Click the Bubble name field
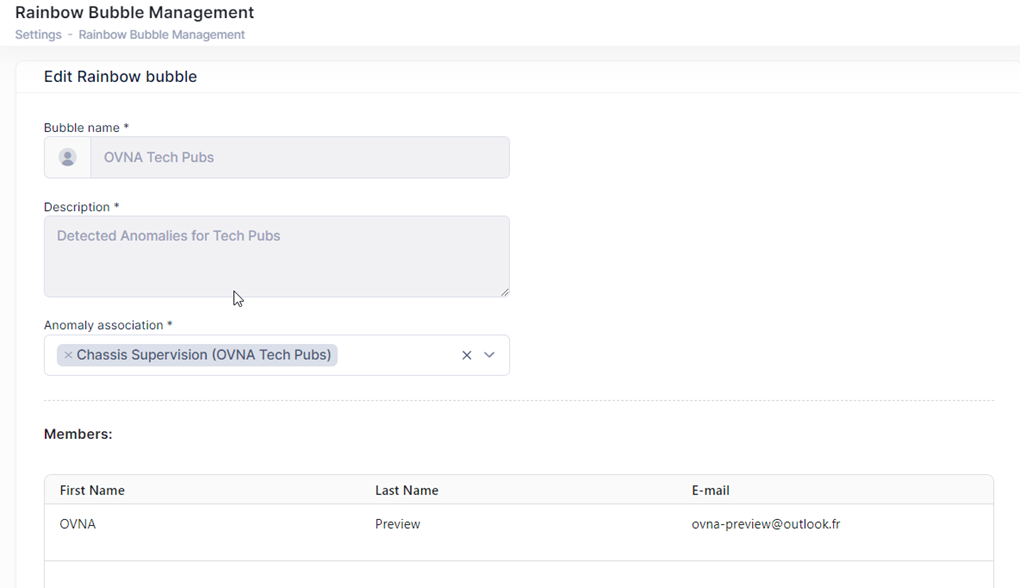The image size is (1020, 588). pyautogui.click(x=299, y=157)
